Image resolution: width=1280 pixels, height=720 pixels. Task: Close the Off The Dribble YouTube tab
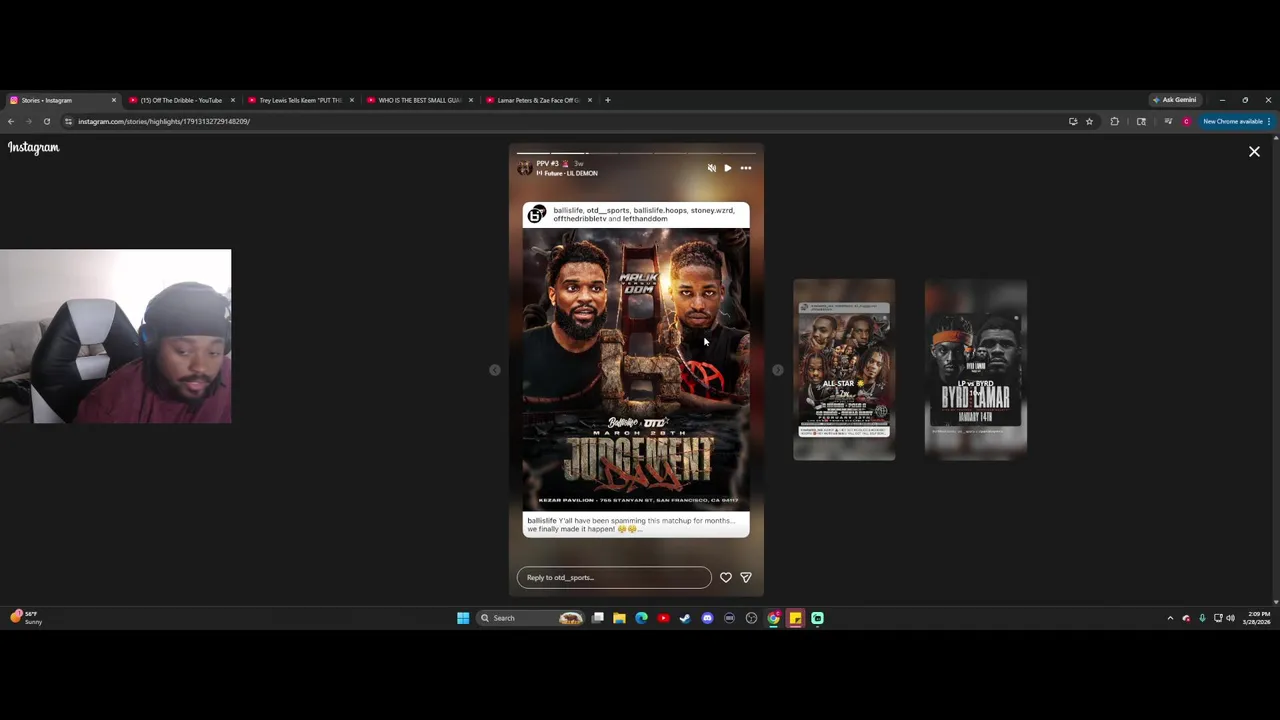coord(233,100)
